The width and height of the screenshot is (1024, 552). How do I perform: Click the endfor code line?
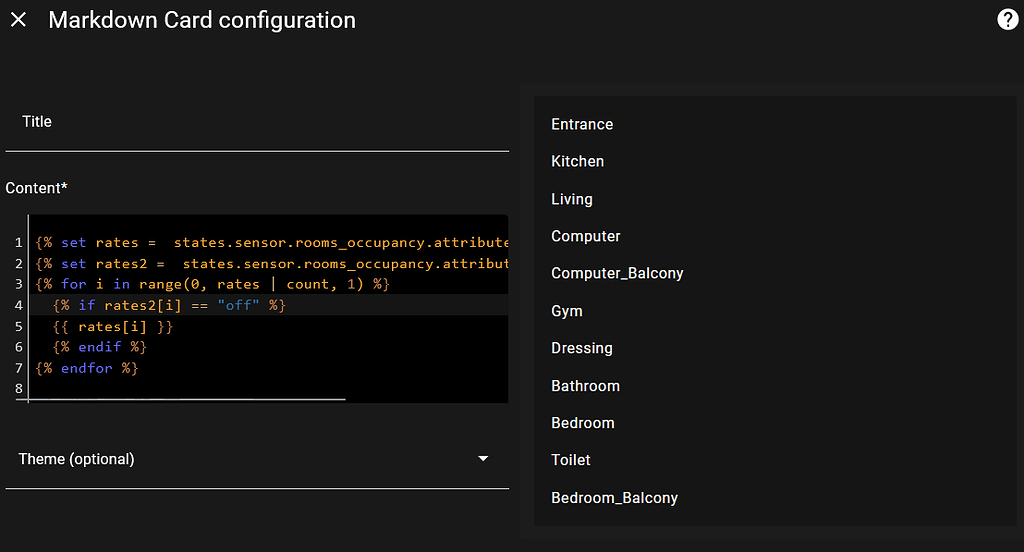pyautogui.click(x=87, y=368)
